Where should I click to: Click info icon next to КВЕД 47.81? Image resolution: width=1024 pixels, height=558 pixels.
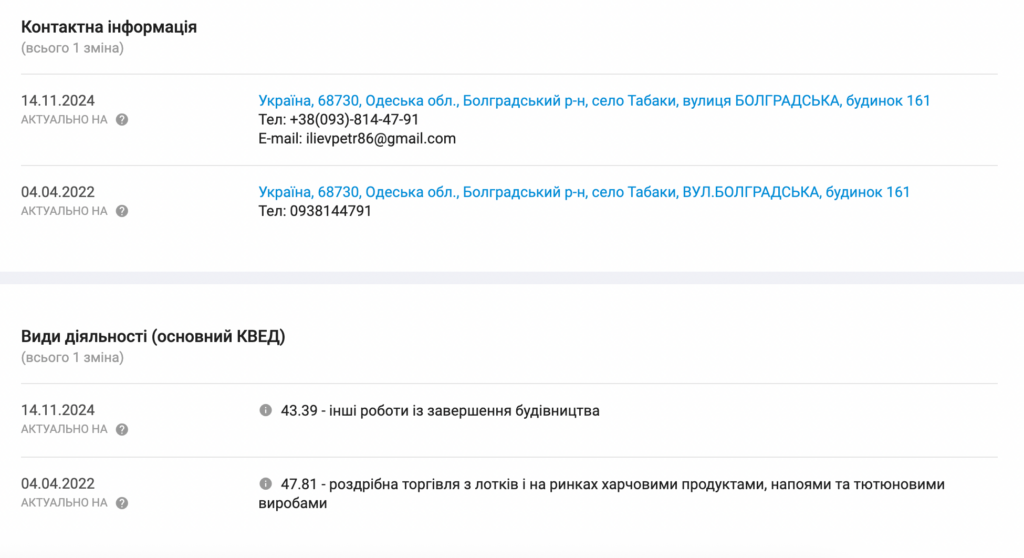266,484
